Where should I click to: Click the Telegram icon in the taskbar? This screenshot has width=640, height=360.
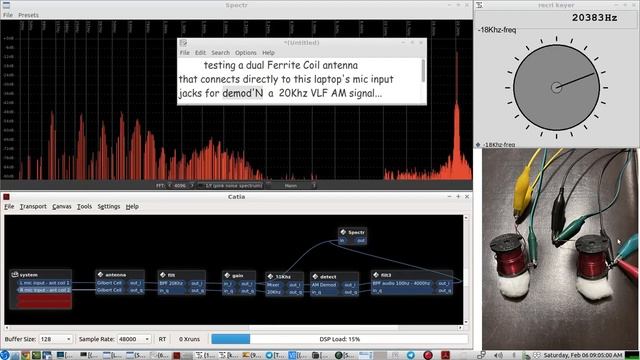[x=411, y=356]
